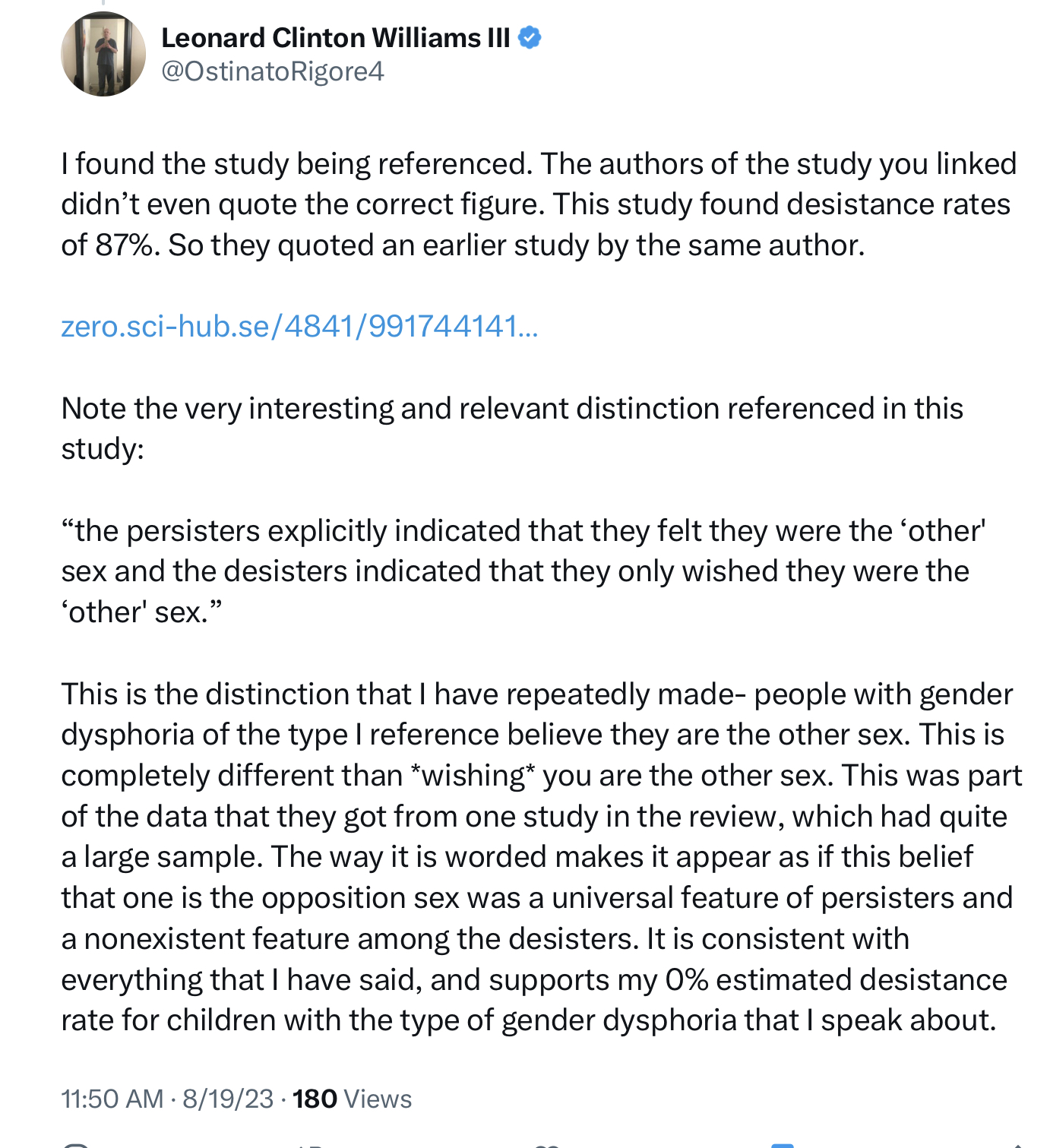
Task: Click the asterisked word *wishing*
Action: point(472,776)
